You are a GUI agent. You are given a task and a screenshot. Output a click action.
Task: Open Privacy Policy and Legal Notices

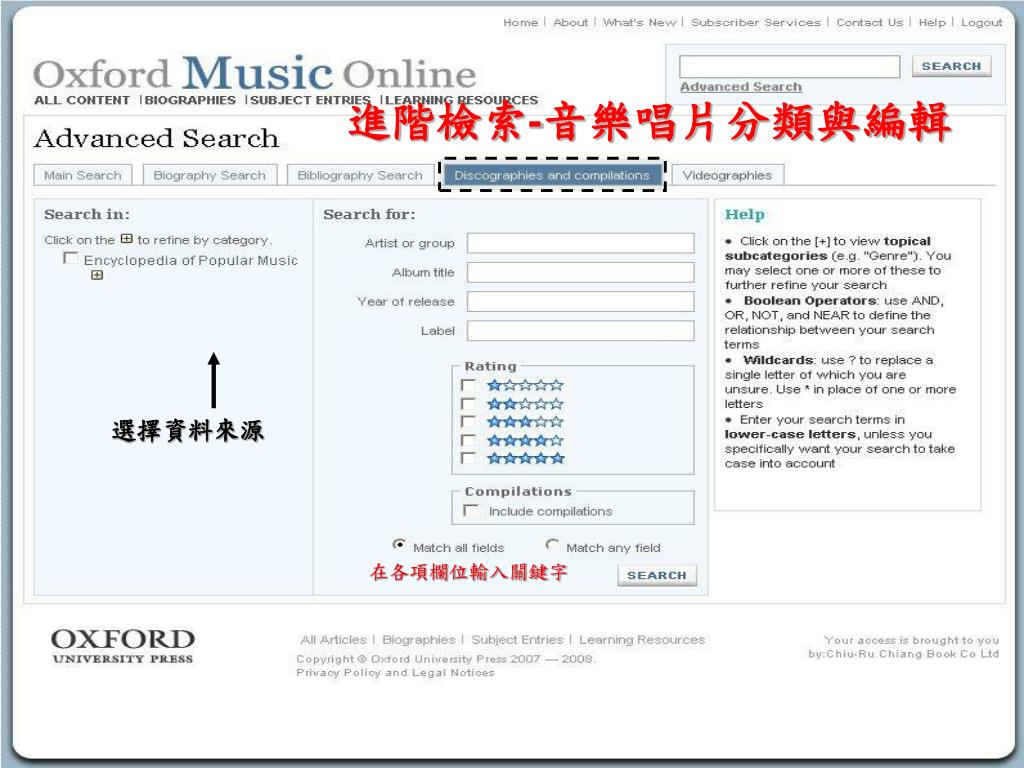(395, 673)
